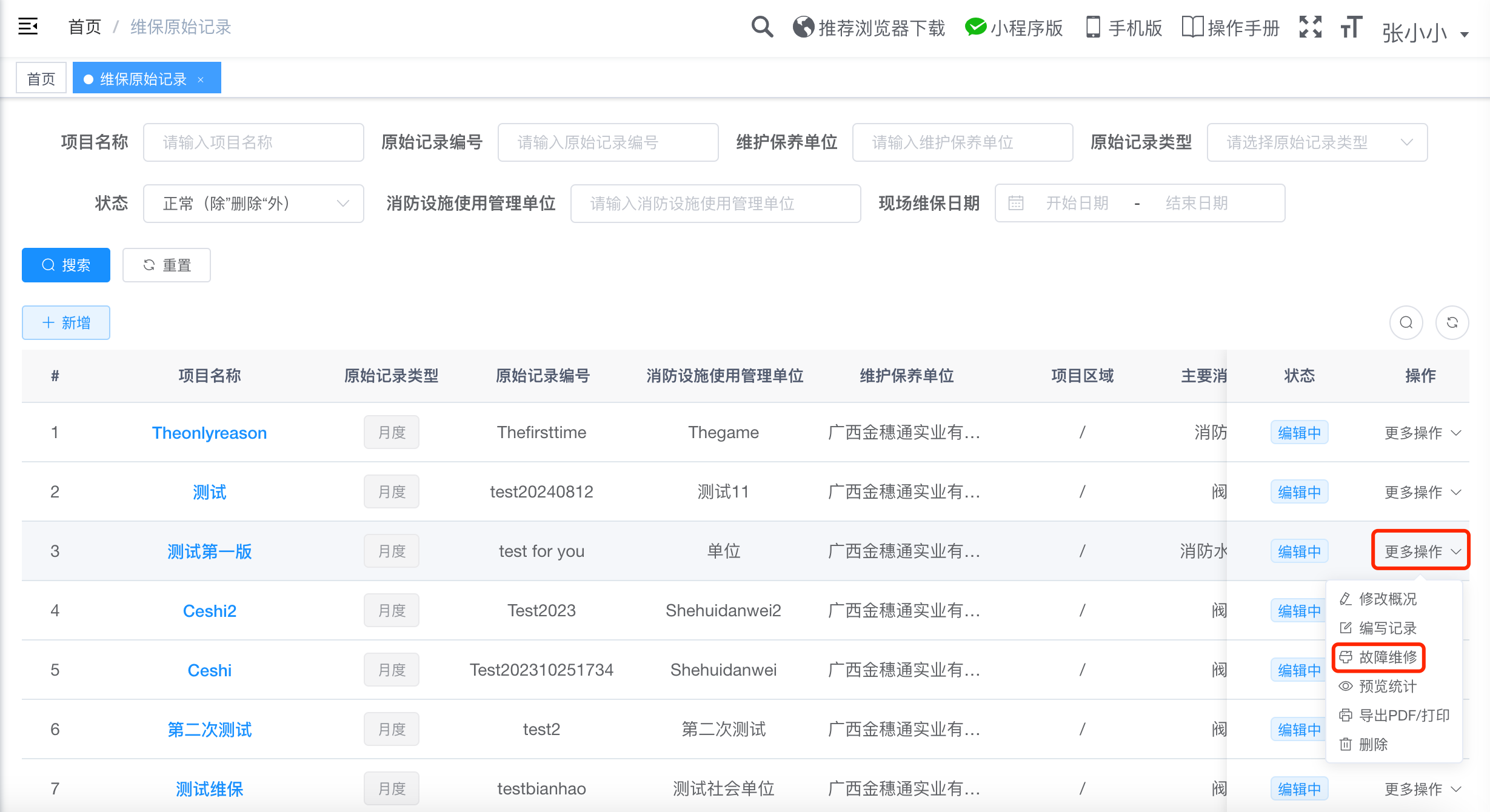This screenshot has width=1490, height=812.
Task: Click 原始记录编号 column header
Action: [x=543, y=376]
